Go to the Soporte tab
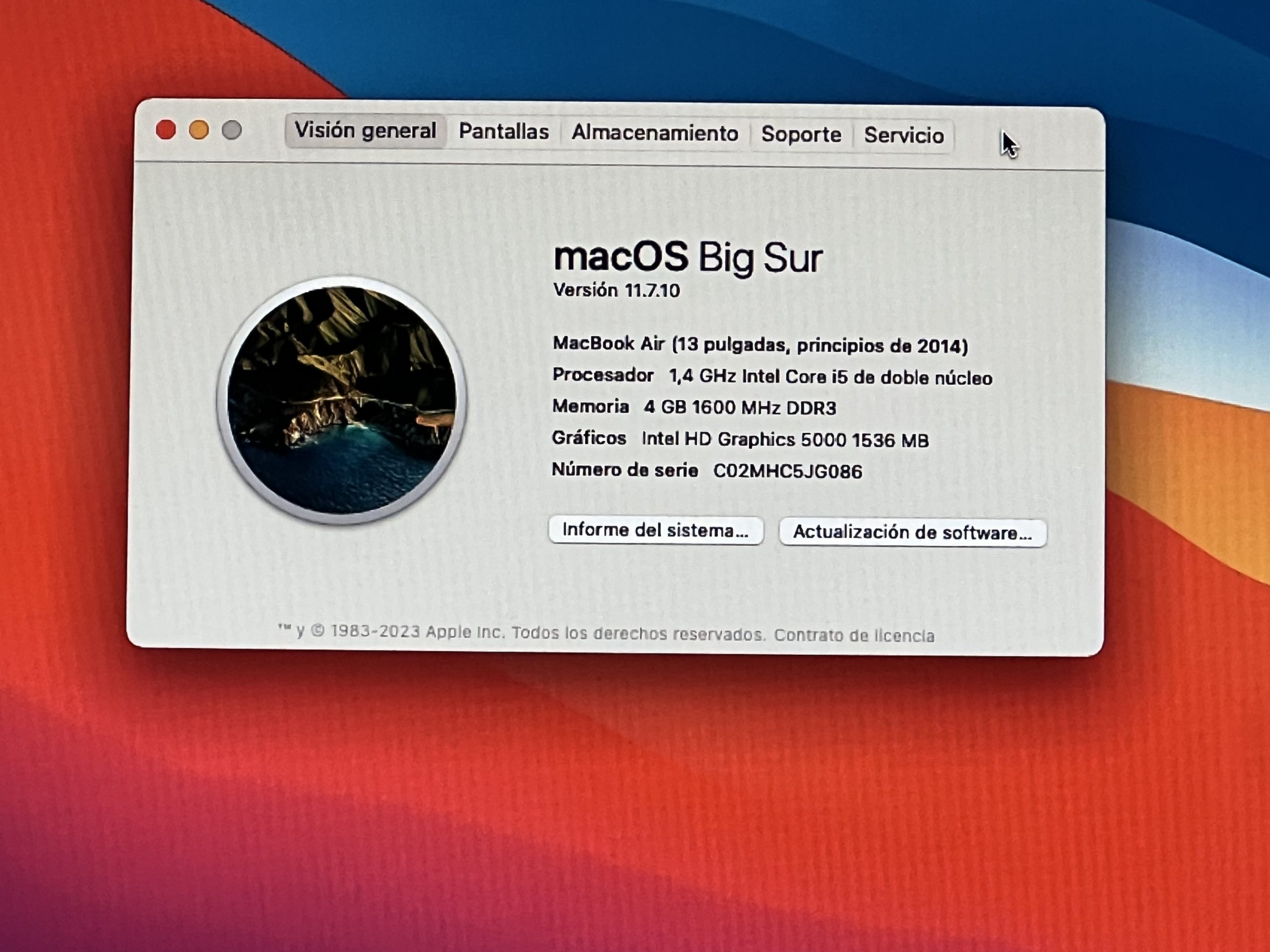This screenshot has width=1270, height=952. pyautogui.click(x=801, y=134)
